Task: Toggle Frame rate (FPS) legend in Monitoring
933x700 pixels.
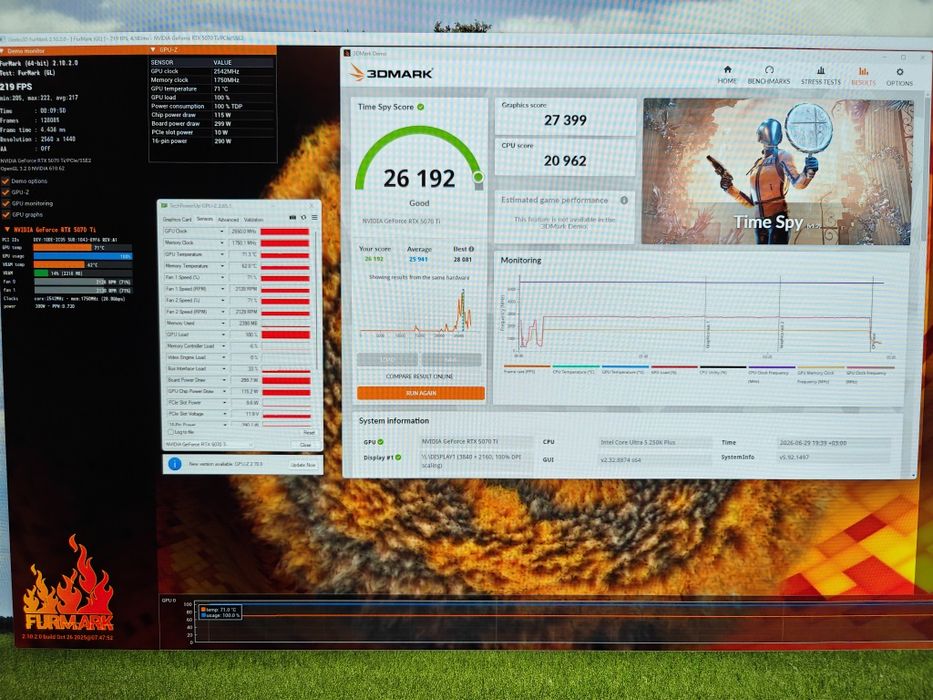Action: [x=527, y=369]
